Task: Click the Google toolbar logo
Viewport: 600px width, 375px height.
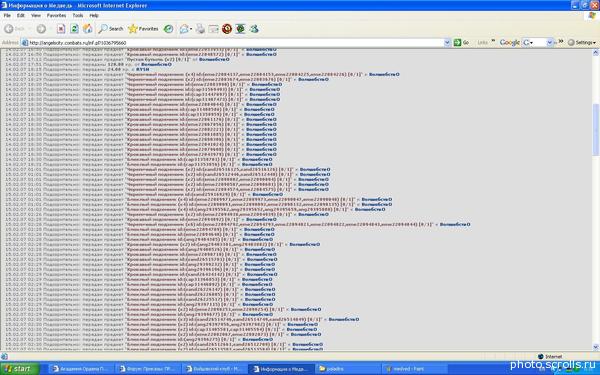Action: pyautogui.click(x=510, y=42)
